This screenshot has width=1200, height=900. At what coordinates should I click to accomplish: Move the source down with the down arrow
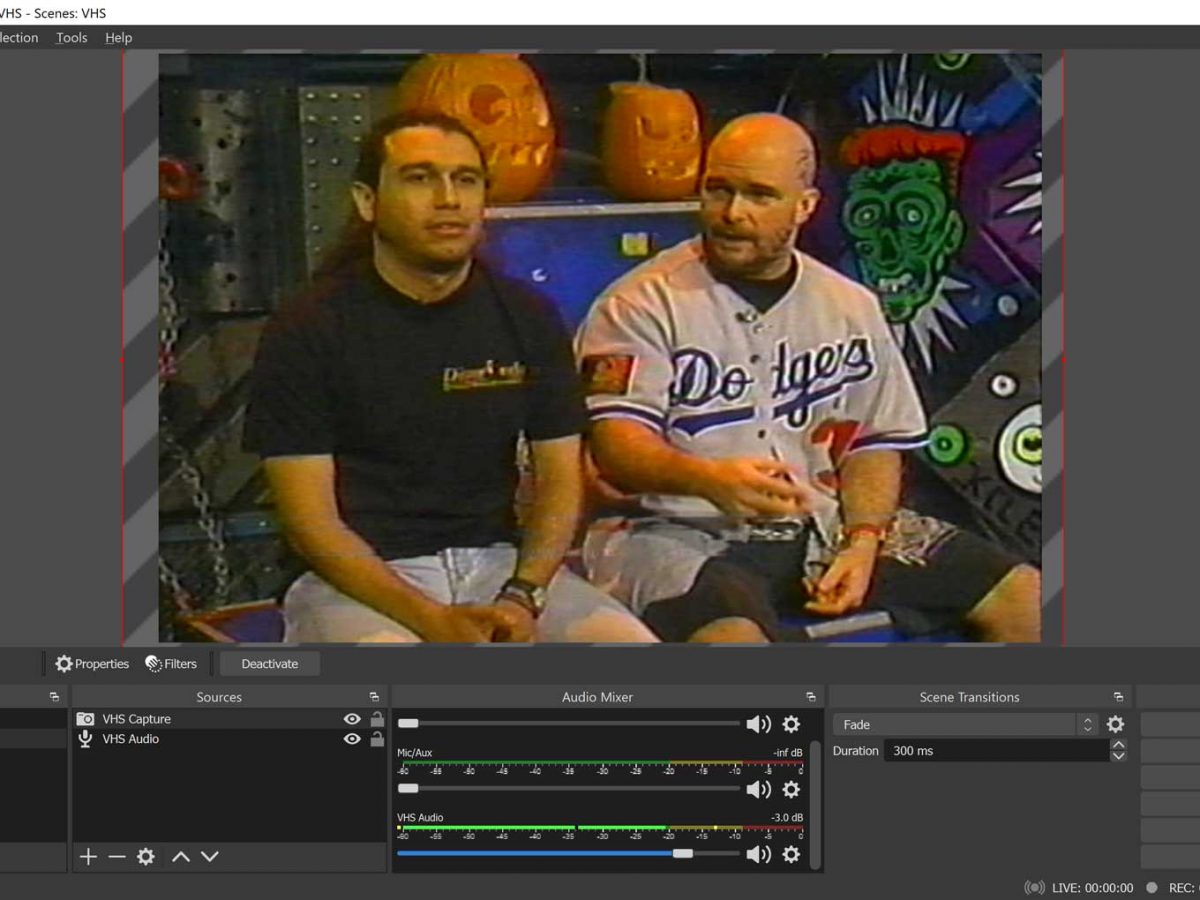[209, 857]
